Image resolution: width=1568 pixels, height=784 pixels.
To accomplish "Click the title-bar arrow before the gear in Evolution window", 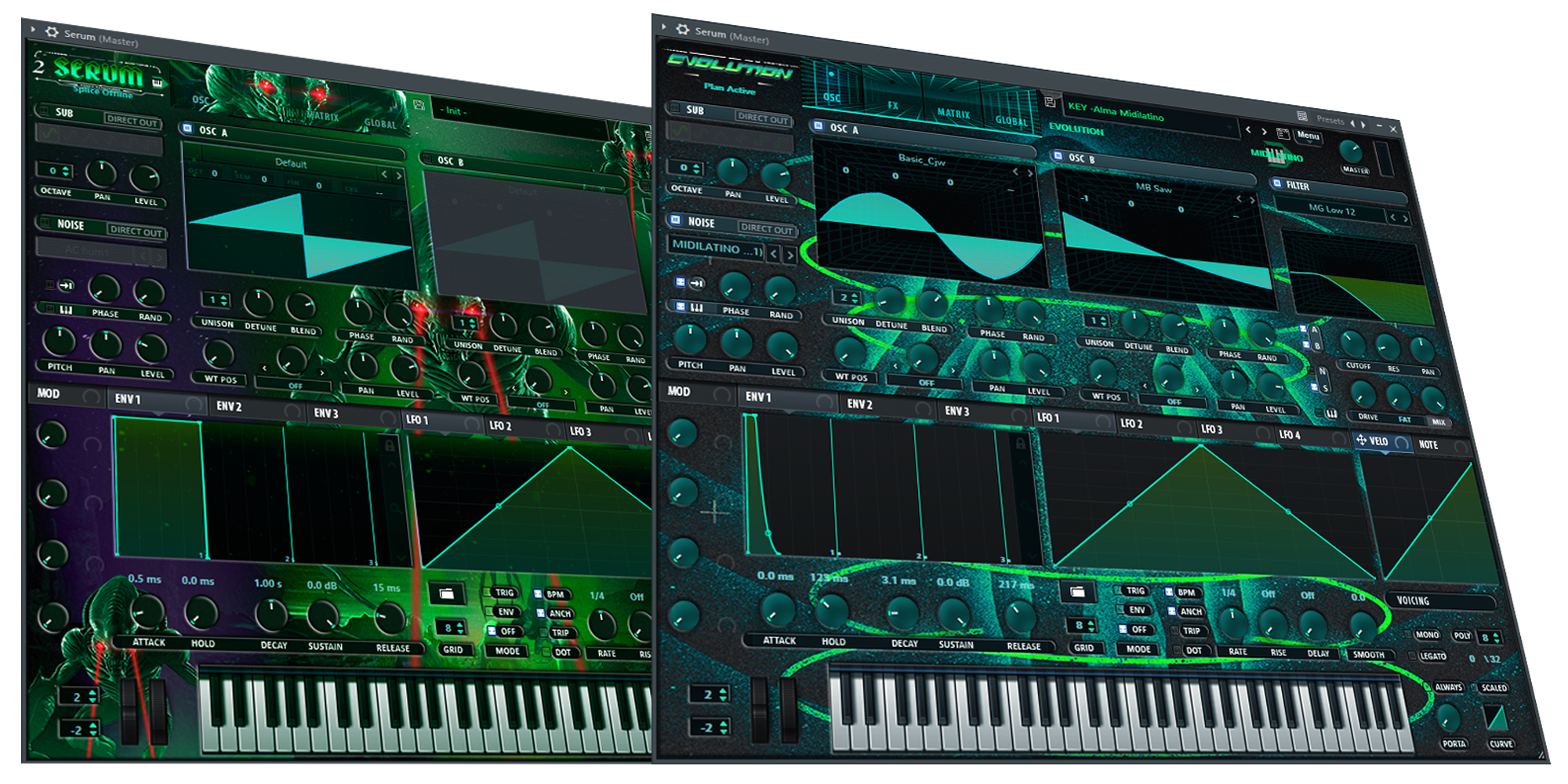I will [x=663, y=27].
